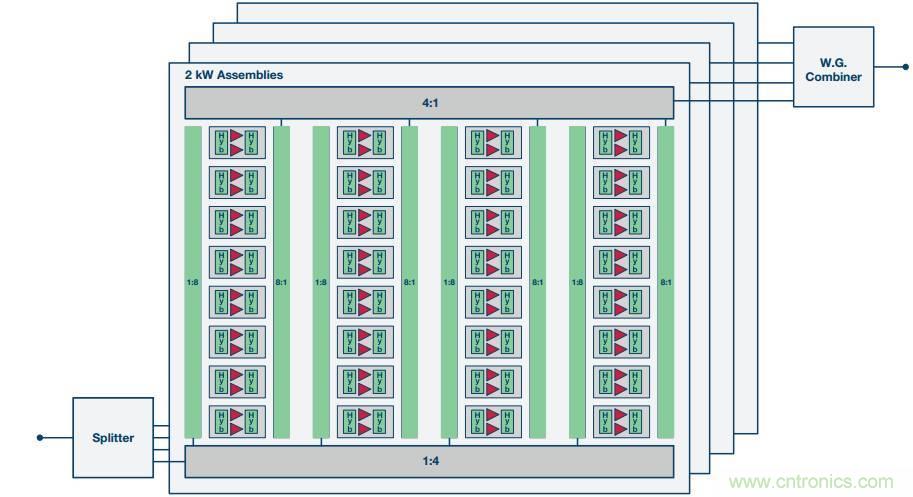Screen dimensions: 913x497
Task: Click the rightmost green 8:1 bar
Action: (x=665, y=282)
